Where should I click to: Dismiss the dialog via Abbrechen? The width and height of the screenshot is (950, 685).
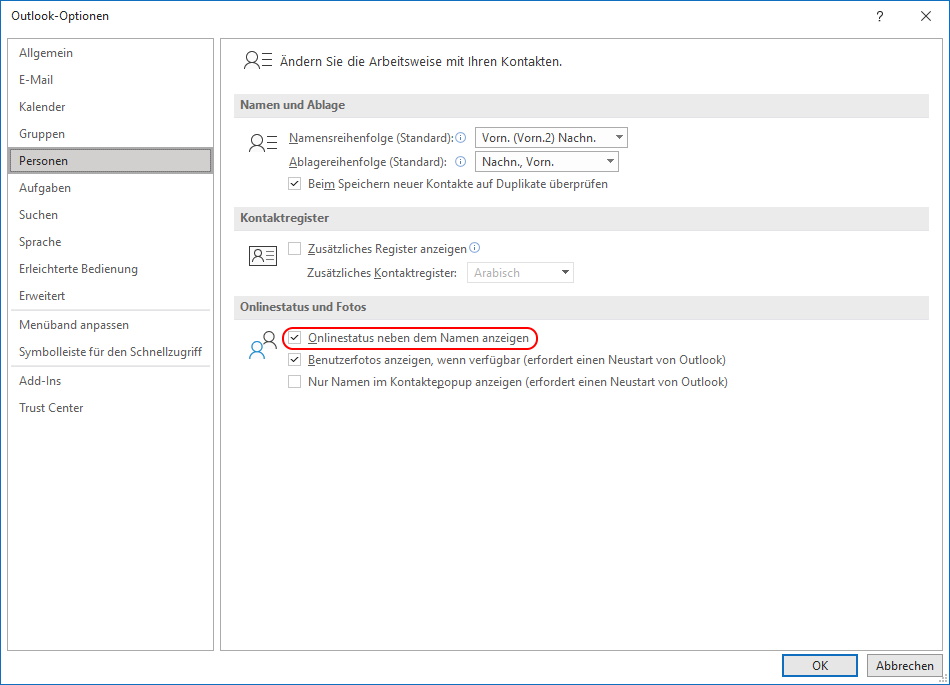(x=903, y=665)
